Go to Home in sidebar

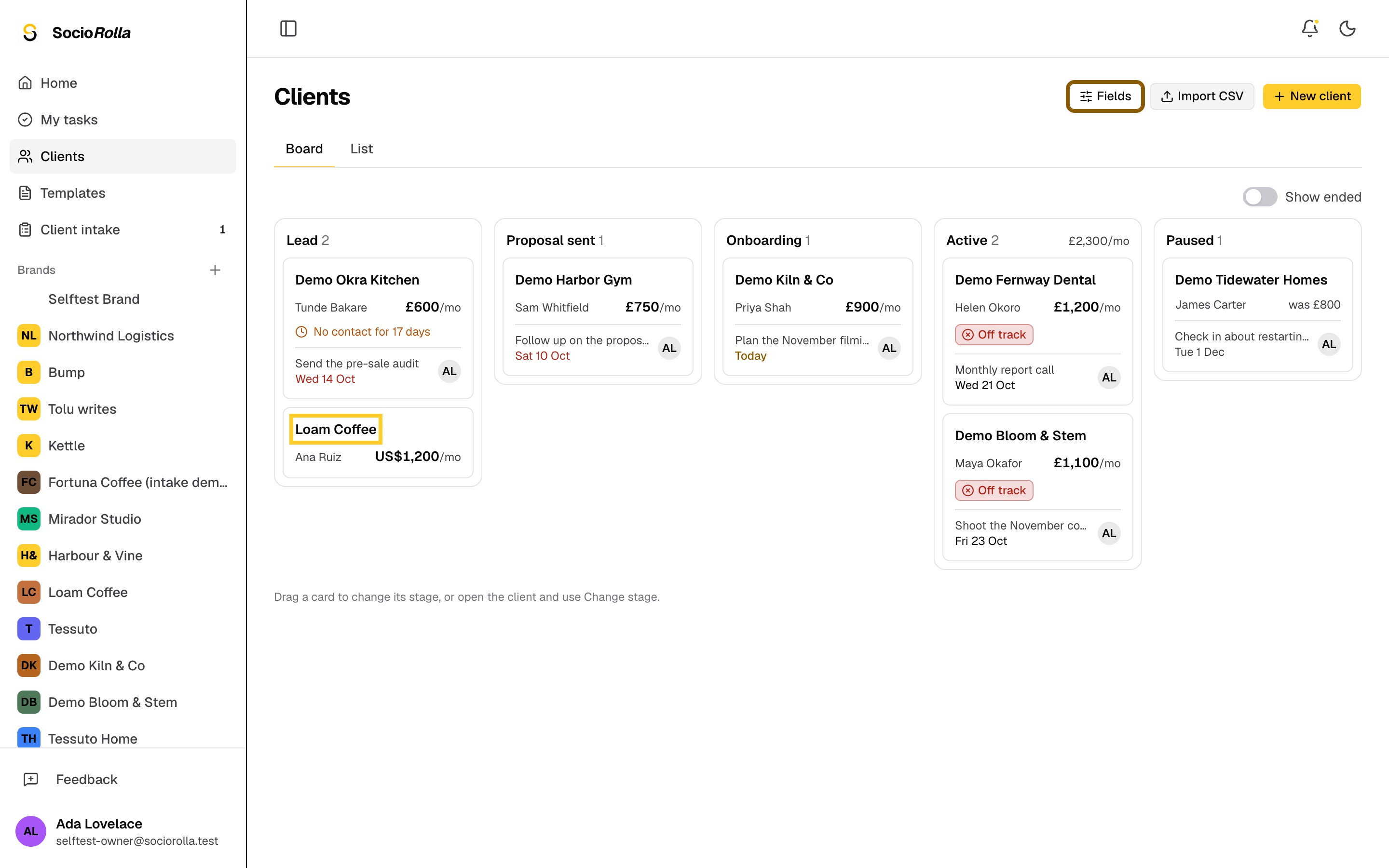tap(123, 83)
